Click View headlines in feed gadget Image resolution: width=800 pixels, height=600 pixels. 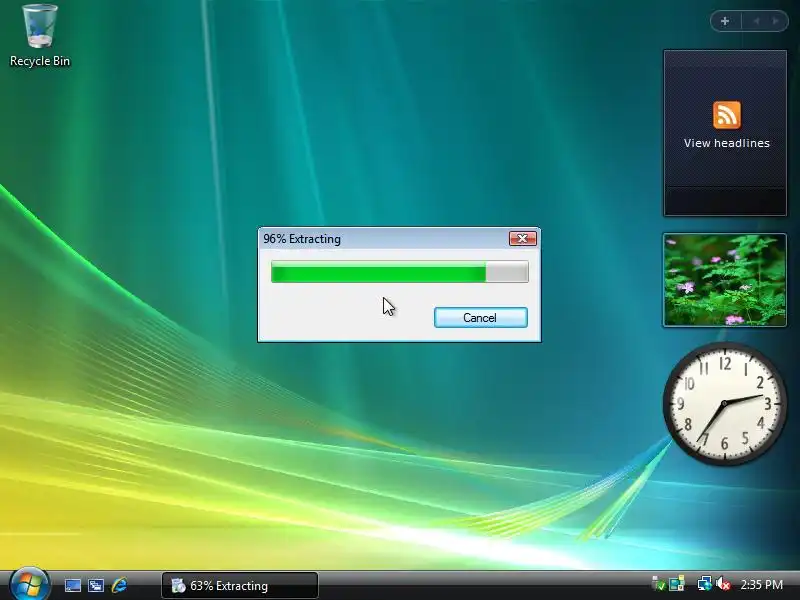[727, 143]
